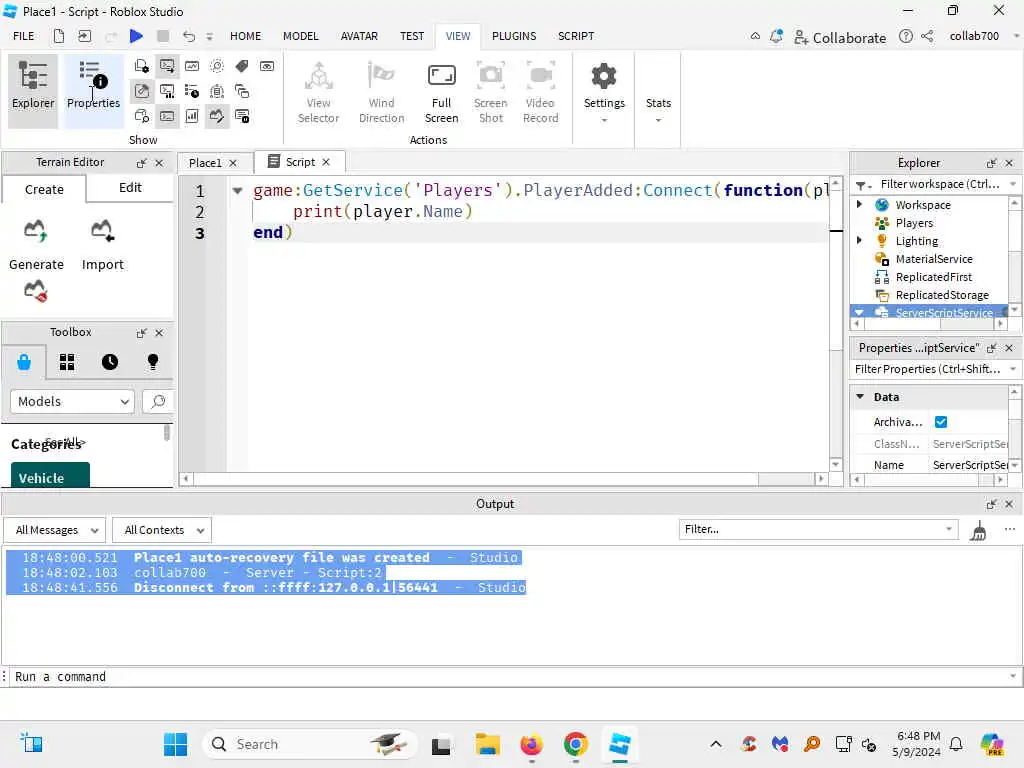Click the Script Performance graph line icon
The height and width of the screenshot is (768, 1024).
click(x=192, y=66)
